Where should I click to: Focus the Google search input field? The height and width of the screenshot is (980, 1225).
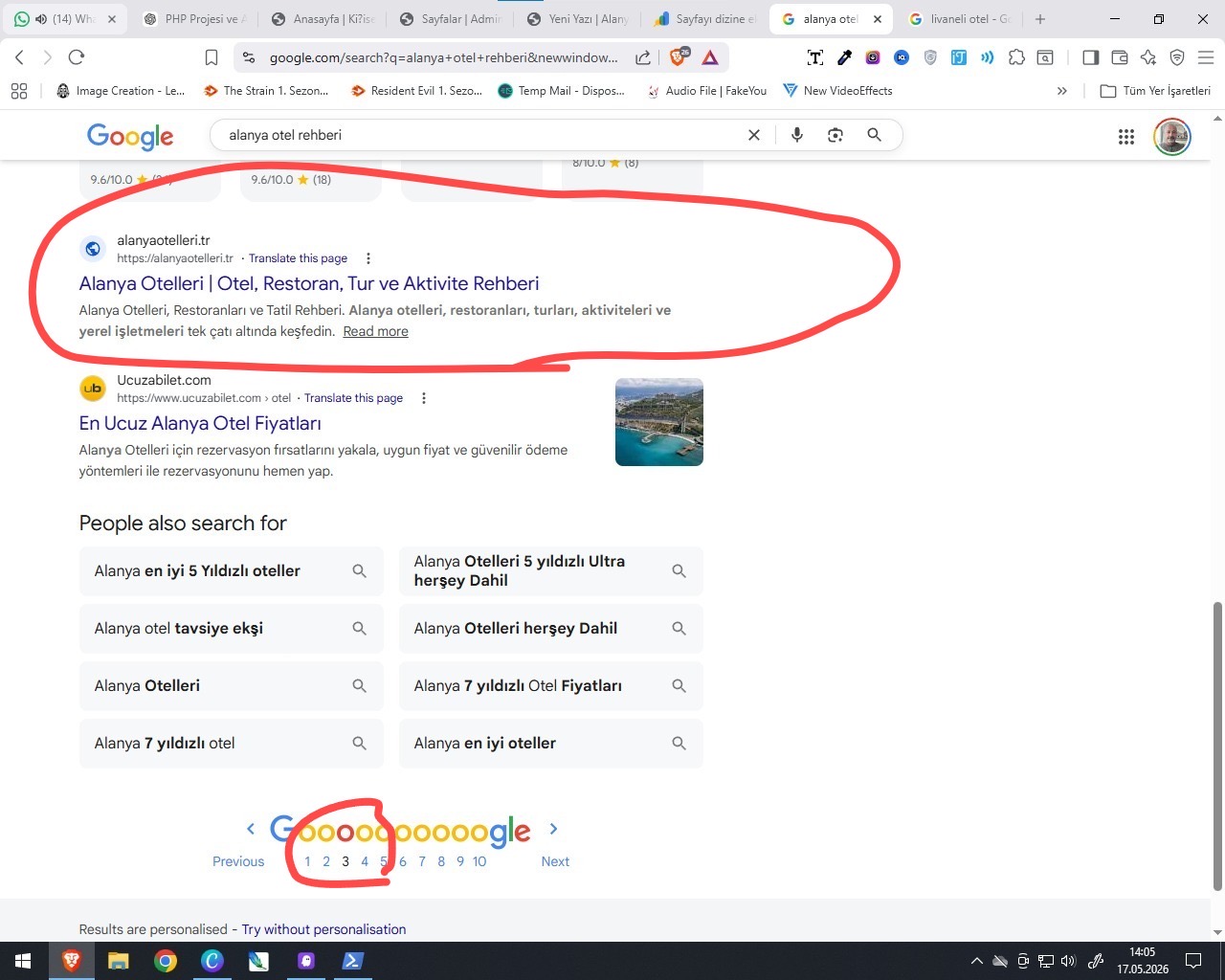point(479,135)
